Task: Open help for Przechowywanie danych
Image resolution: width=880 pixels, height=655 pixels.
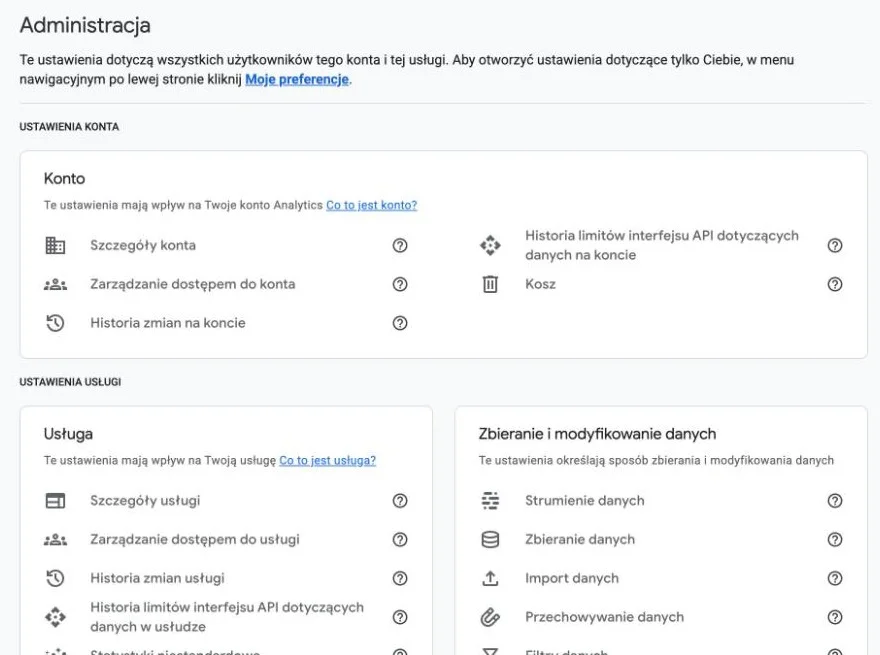Action: point(835,617)
